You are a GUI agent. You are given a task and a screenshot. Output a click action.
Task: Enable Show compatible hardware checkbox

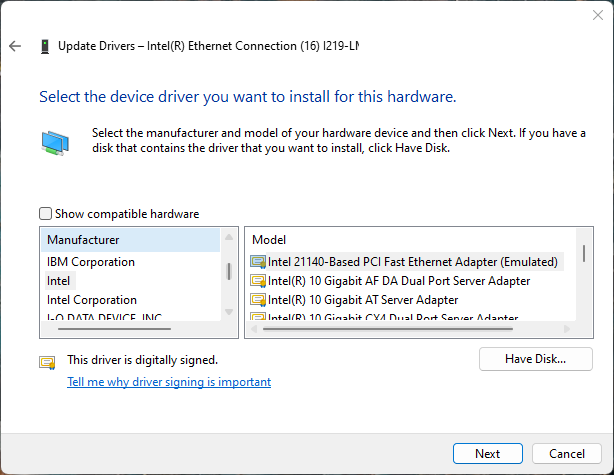(x=45, y=214)
